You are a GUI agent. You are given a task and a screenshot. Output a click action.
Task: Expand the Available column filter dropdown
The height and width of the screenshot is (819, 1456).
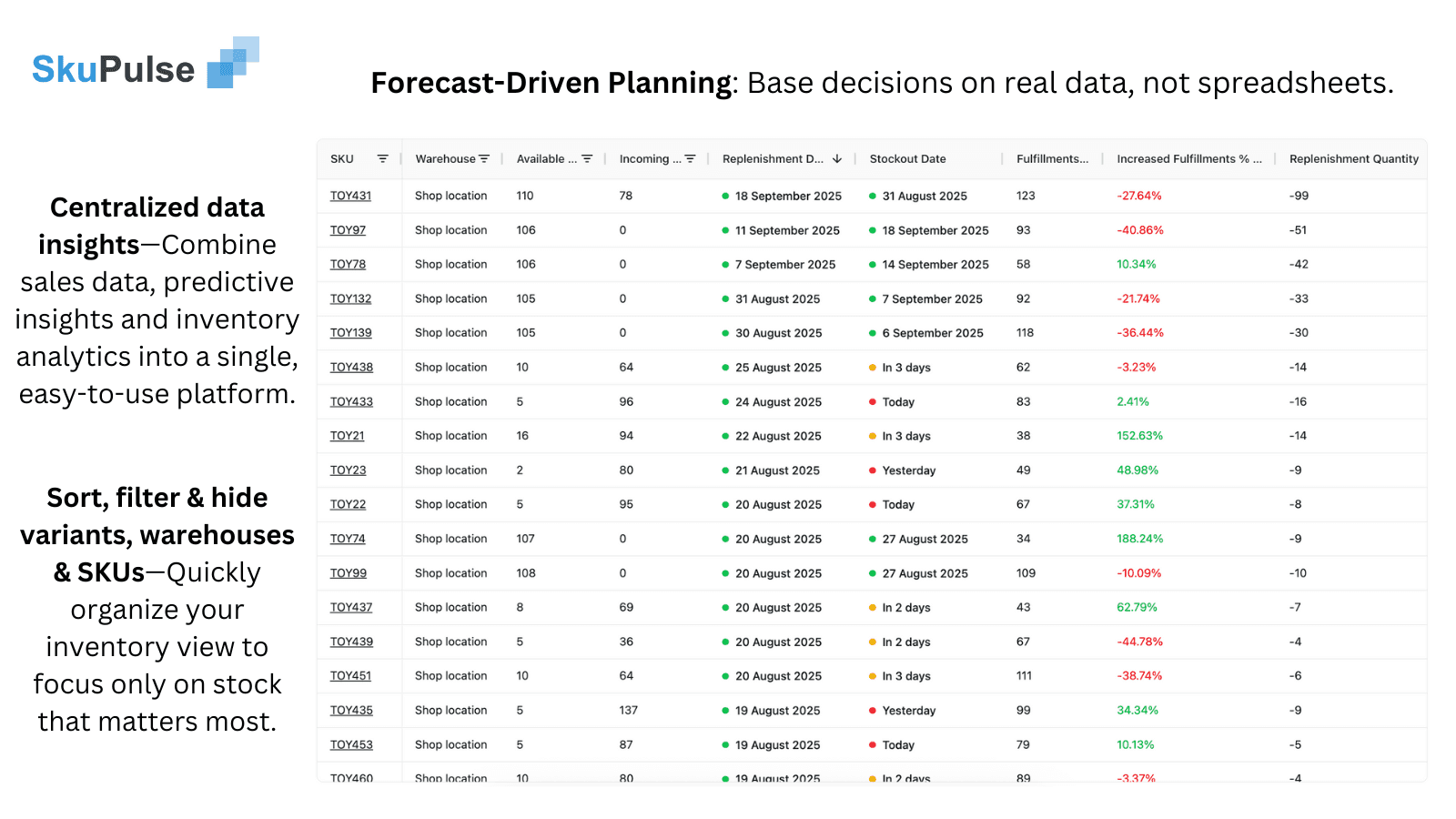click(588, 158)
